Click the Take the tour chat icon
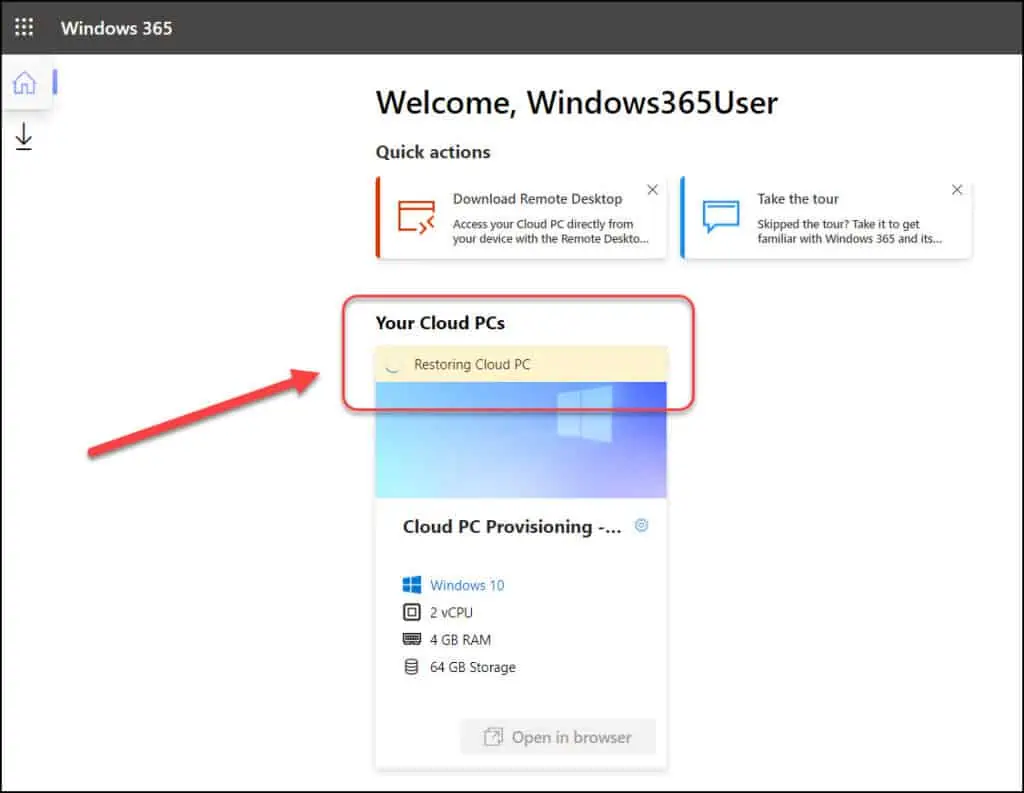 pos(721,216)
